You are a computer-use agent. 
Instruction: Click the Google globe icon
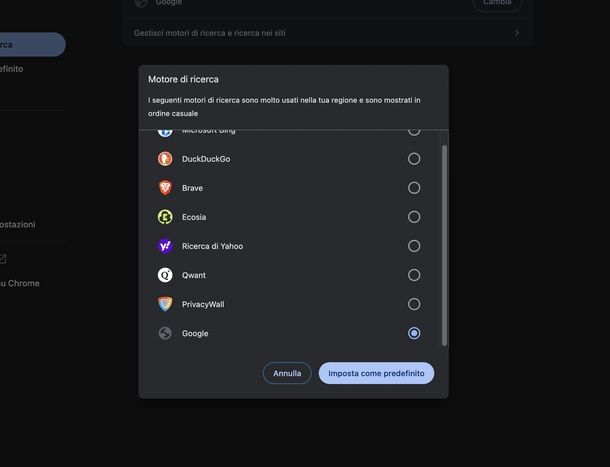(x=165, y=333)
